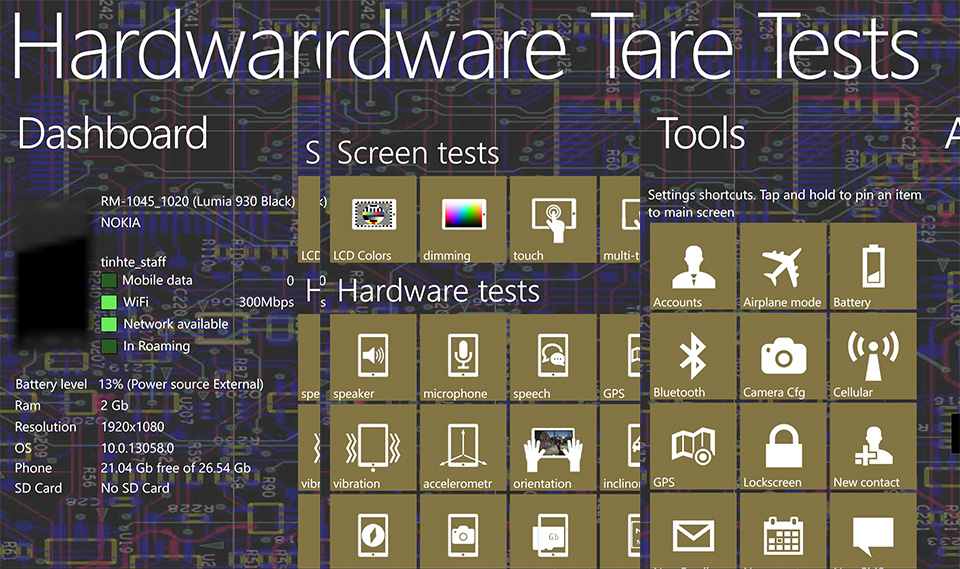Open the partially visible inclinometer tile
960x569 pixels.
(620, 448)
